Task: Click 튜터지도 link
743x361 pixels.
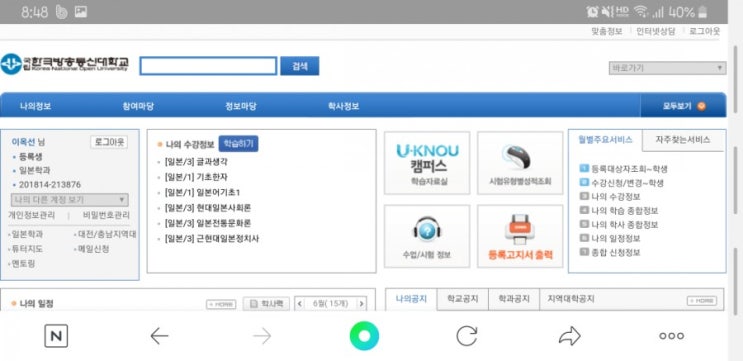Action: pos(27,249)
